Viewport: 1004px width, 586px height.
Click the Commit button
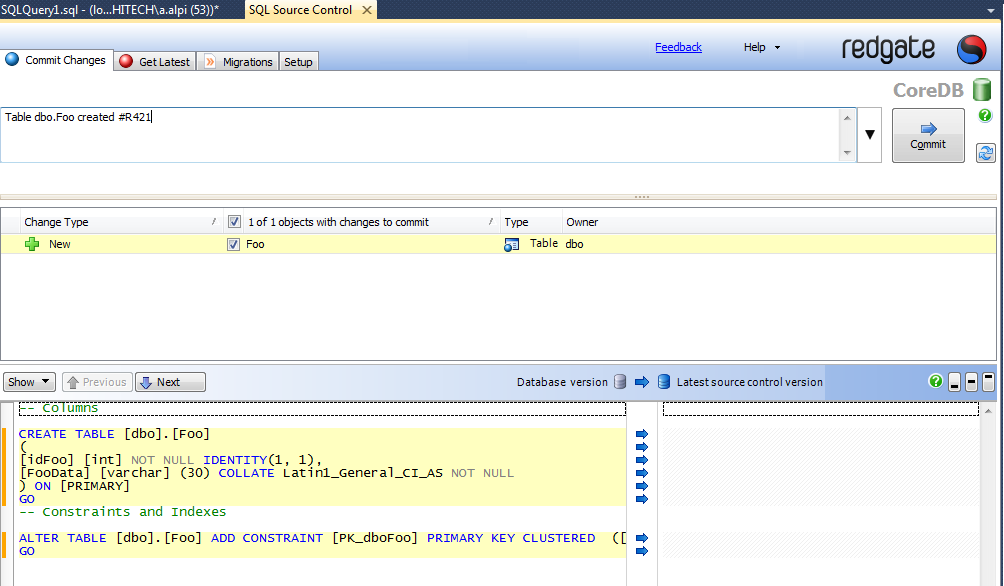927,135
